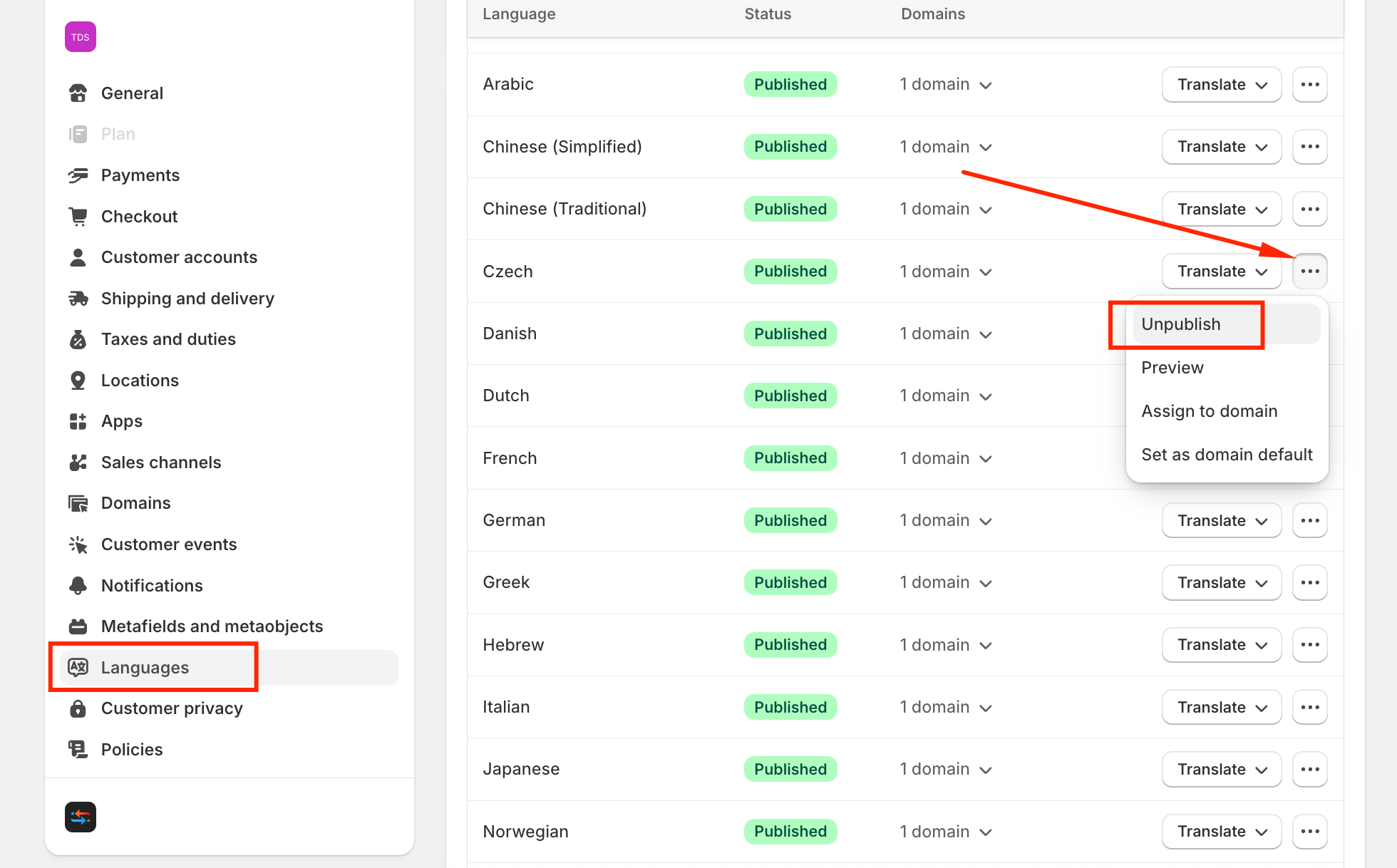
Task: Open three-dot menu for German
Action: tap(1309, 521)
